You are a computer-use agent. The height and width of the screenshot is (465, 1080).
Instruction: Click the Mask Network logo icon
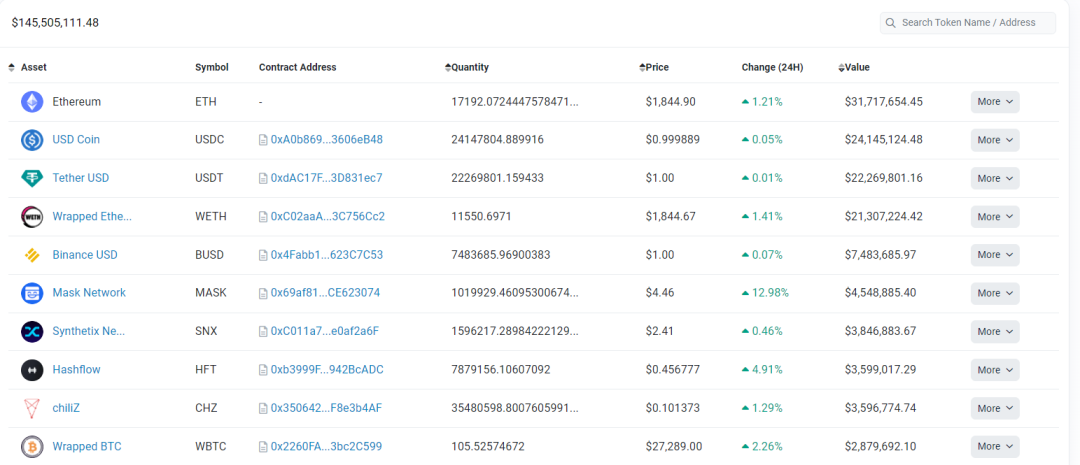click(32, 293)
